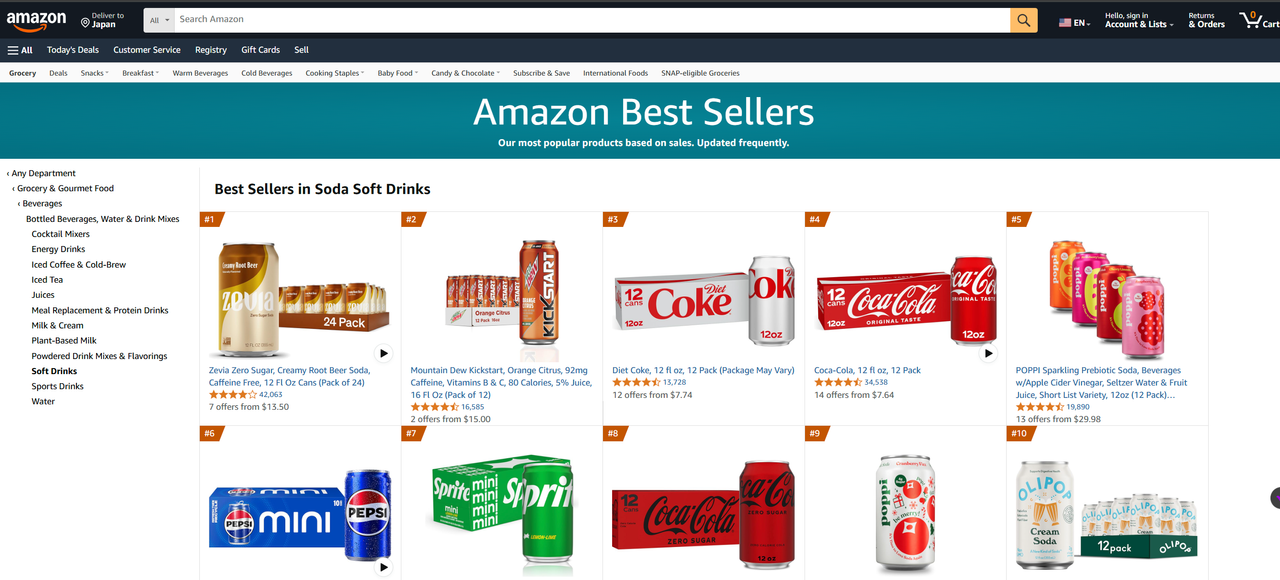Go to Energy Drinks category

[x=58, y=249]
